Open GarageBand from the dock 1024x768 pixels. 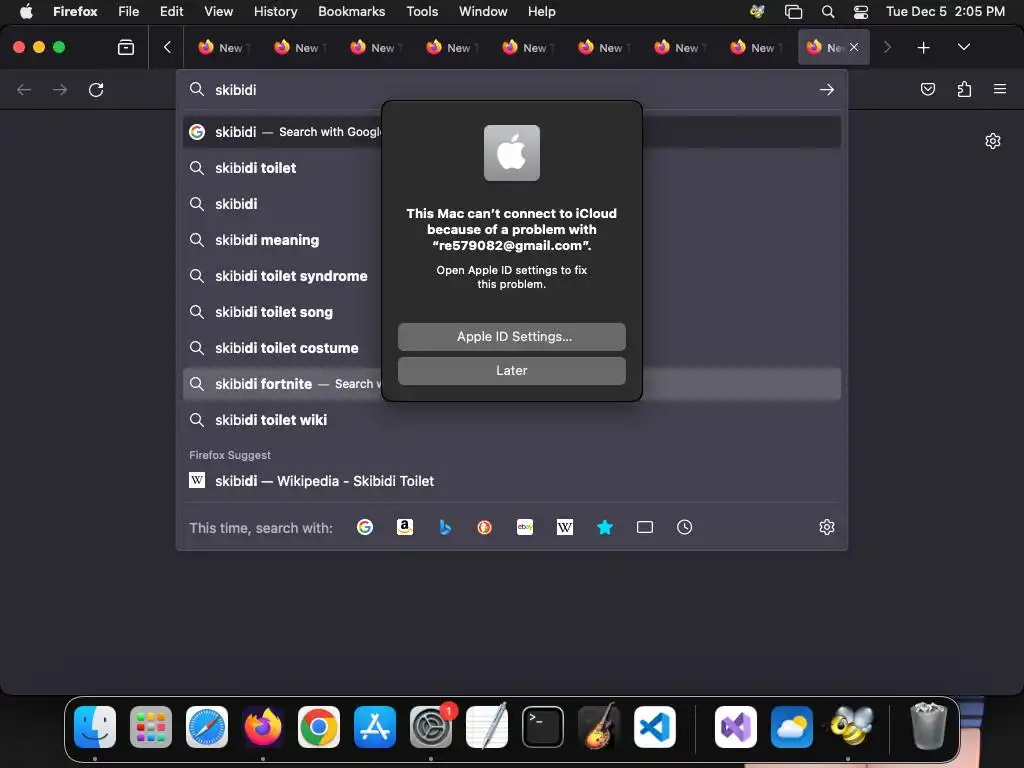pos(599,727)
